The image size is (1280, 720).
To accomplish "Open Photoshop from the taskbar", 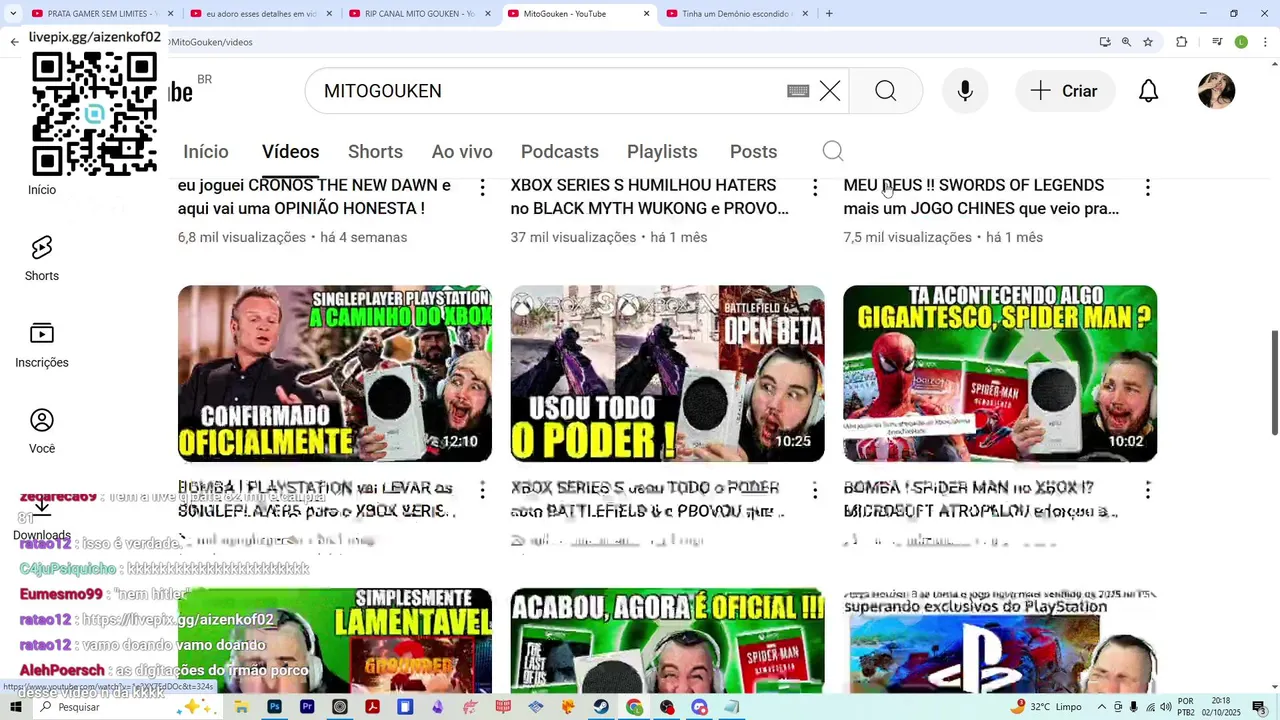I will [274, 707].
